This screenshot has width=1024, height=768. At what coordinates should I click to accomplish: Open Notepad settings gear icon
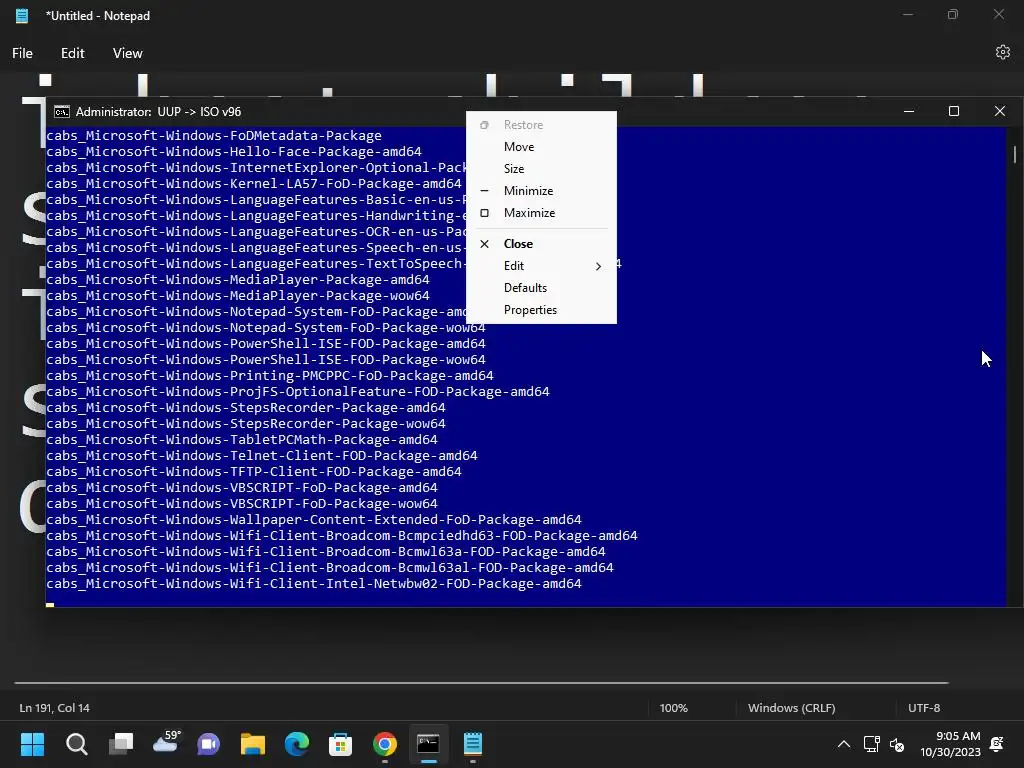point(1002,52)
